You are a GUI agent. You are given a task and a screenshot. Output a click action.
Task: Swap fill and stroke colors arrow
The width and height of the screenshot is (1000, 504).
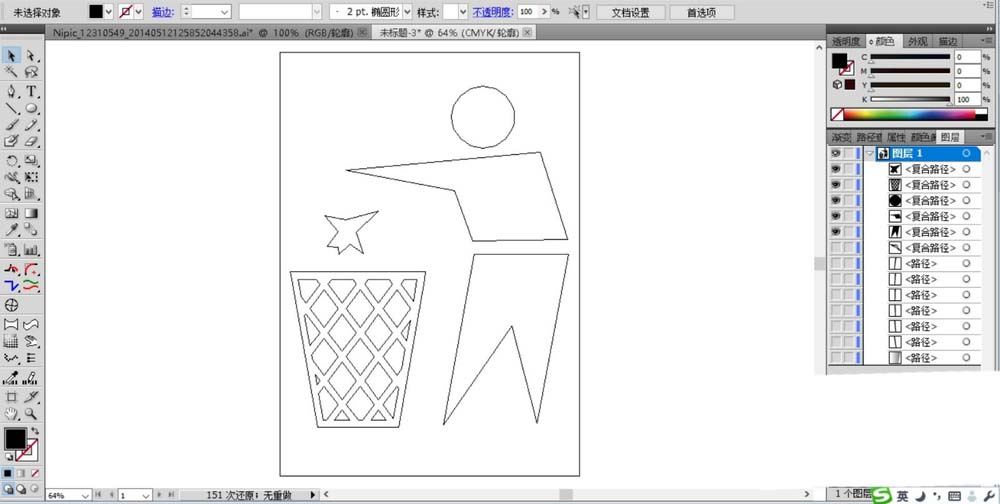pyautogui.click(x=35, y=431)
